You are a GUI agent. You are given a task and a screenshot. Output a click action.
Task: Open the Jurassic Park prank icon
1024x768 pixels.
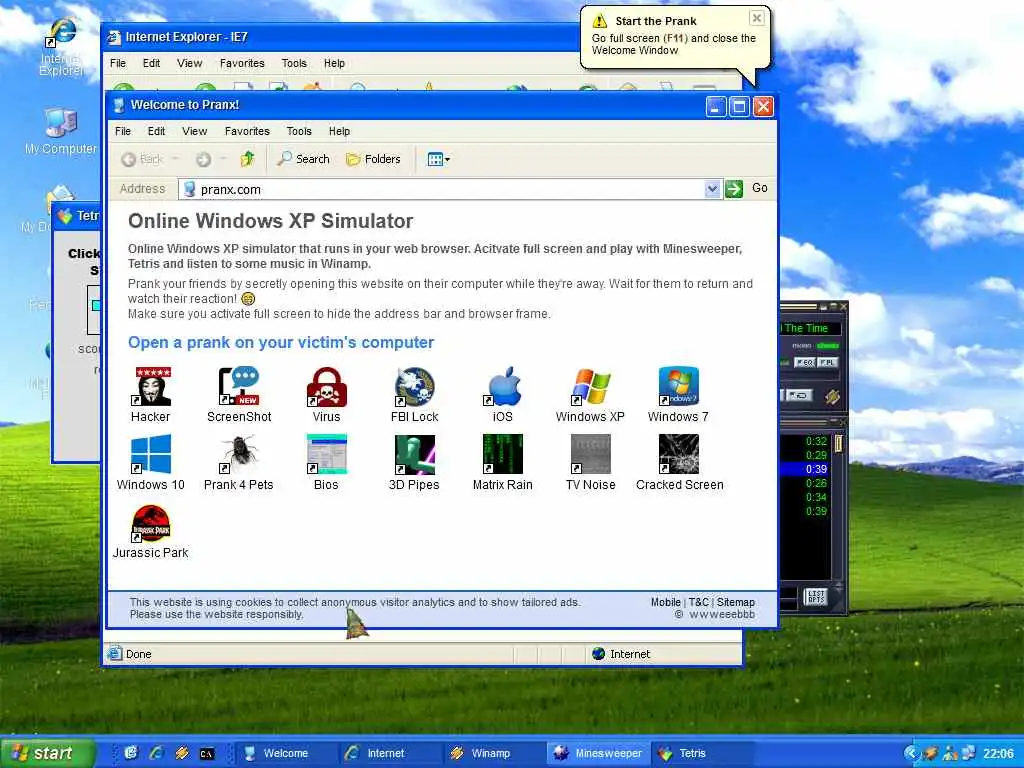pos(151,523)
